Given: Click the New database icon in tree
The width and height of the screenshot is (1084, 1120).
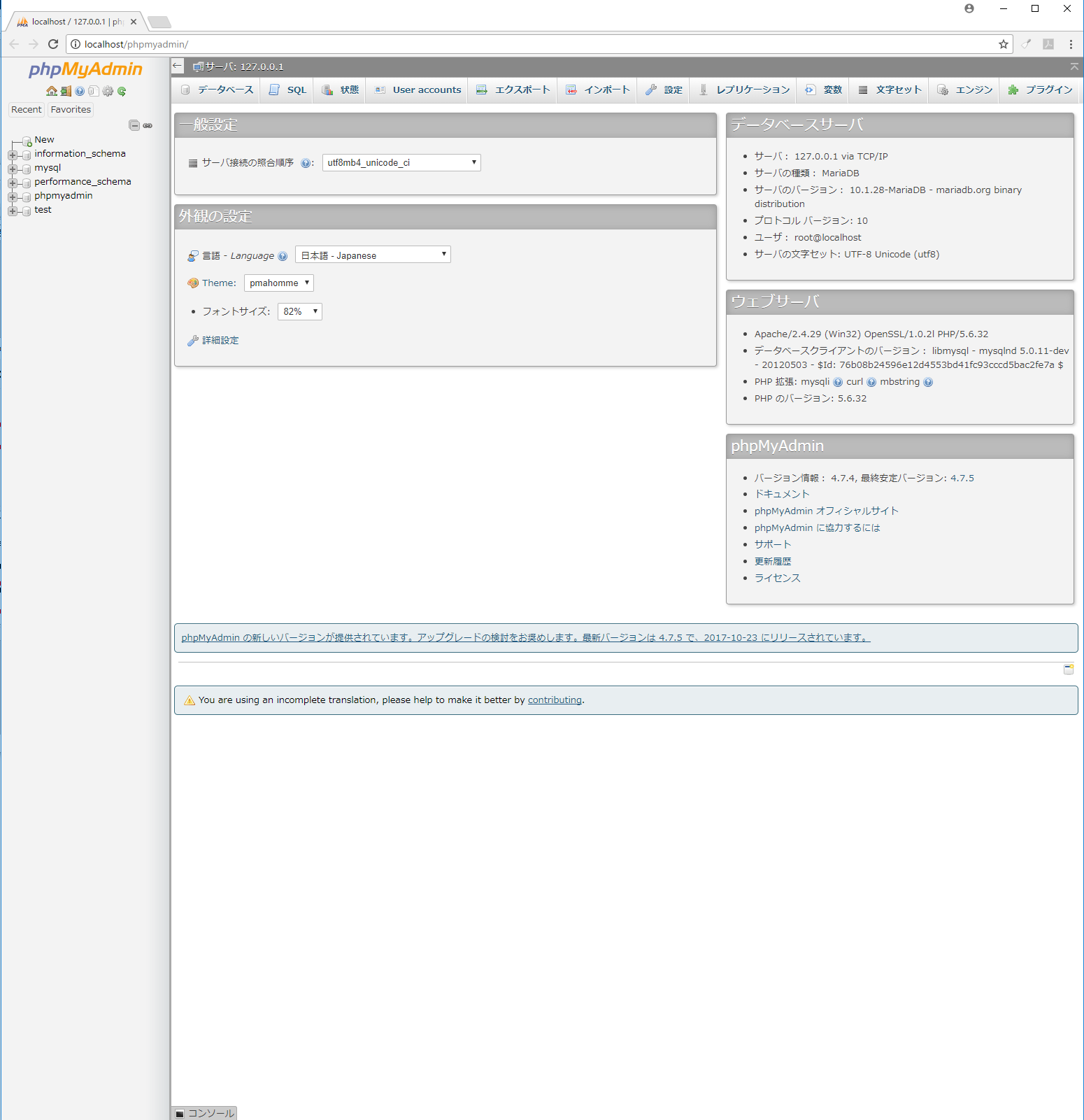Looking at the screenshot, I should tap(27, 141).
